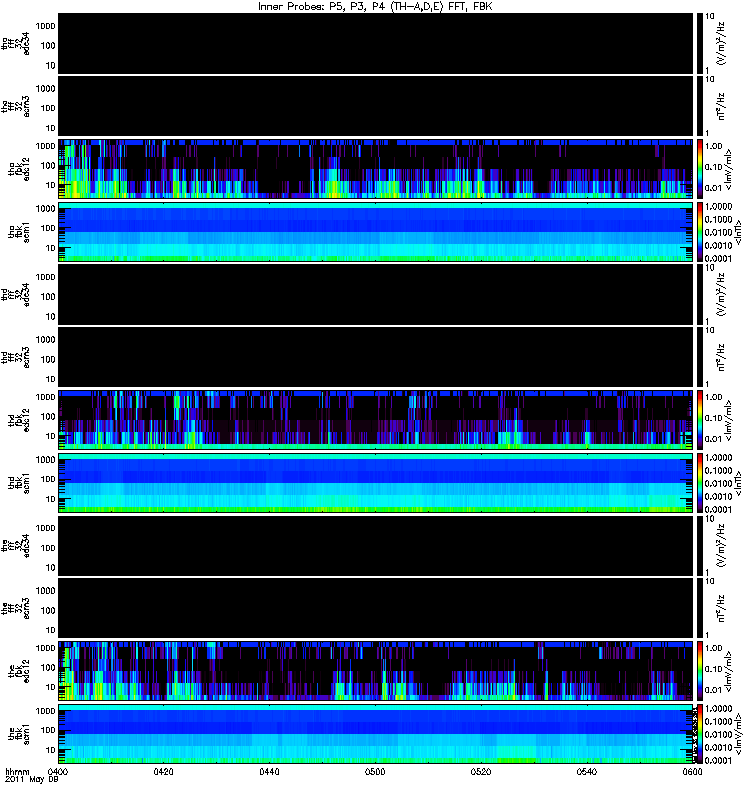Click the 'the fbk scm1' y-axis label
750x800 pixels.
(19, 734)
